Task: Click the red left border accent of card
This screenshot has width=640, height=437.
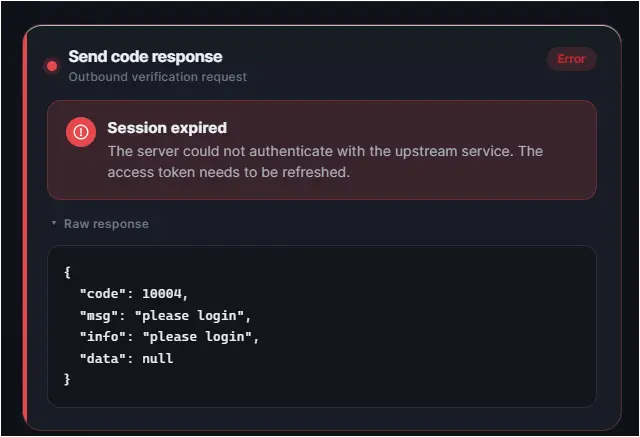Action: coord(25,228)
